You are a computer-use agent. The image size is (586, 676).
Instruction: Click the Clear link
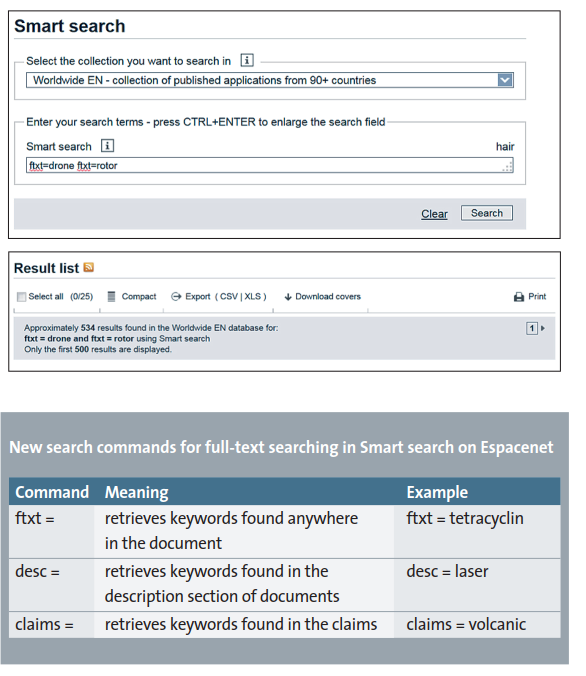coord(434,214)
